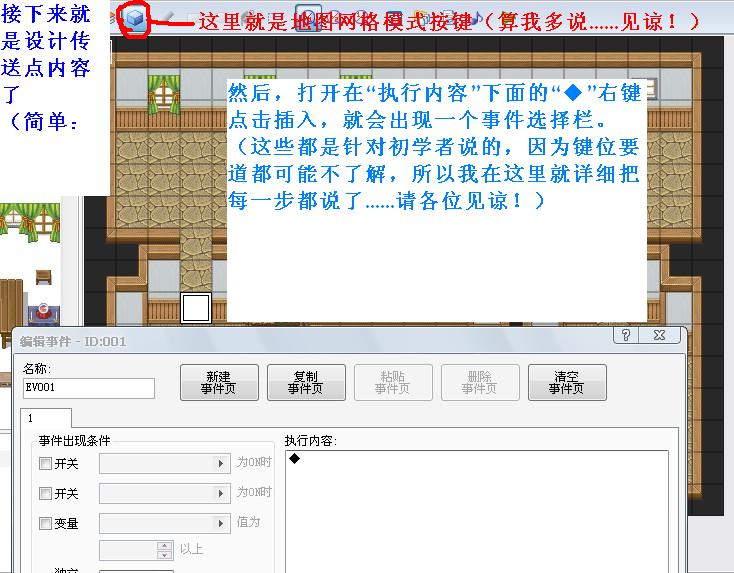Focus the 名称 field containing EV001
This screenshot has width=734, height=573.
(x=88, y=388)
